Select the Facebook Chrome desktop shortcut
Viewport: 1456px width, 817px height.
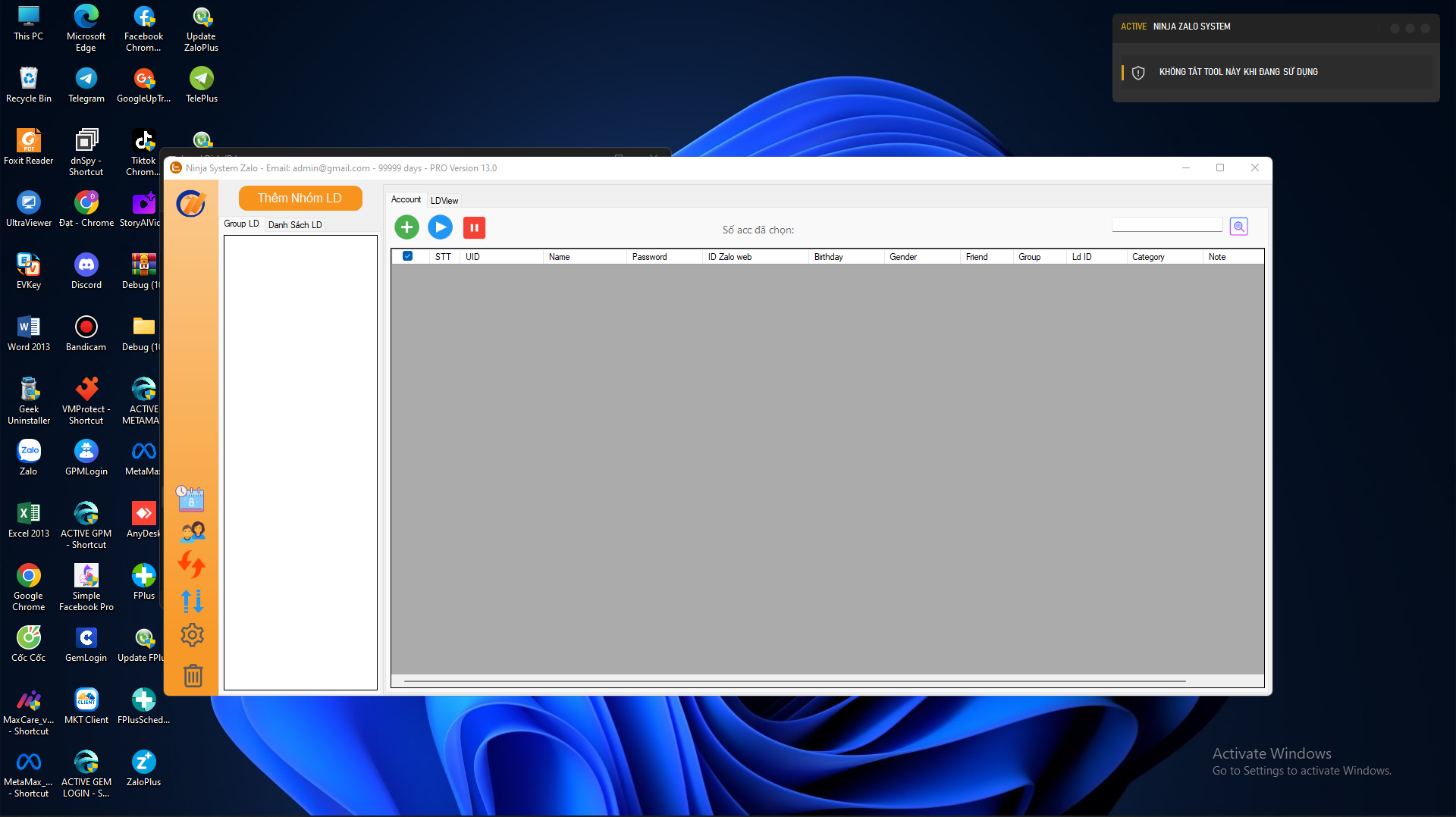(144, 29)
